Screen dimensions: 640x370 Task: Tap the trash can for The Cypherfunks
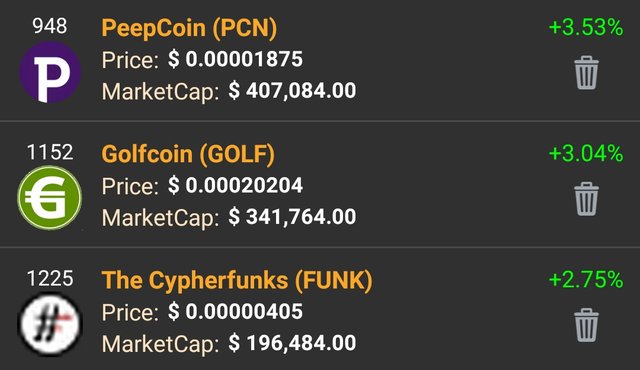click(x=587, y=325)
